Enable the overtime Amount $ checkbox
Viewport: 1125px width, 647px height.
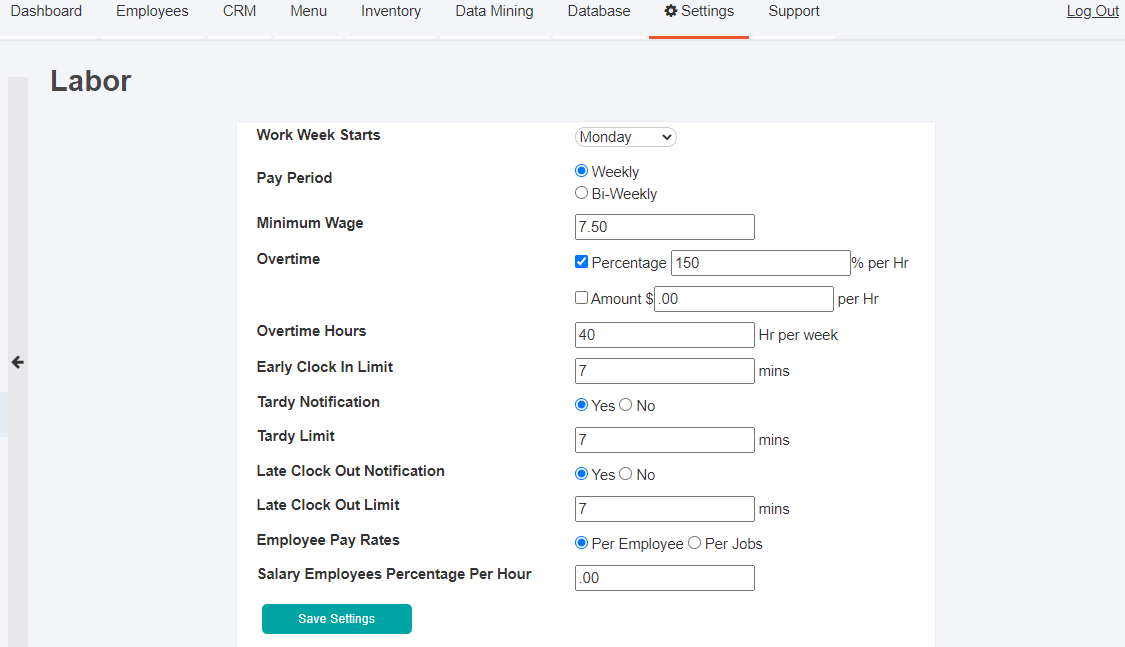[x=582, y=298]
